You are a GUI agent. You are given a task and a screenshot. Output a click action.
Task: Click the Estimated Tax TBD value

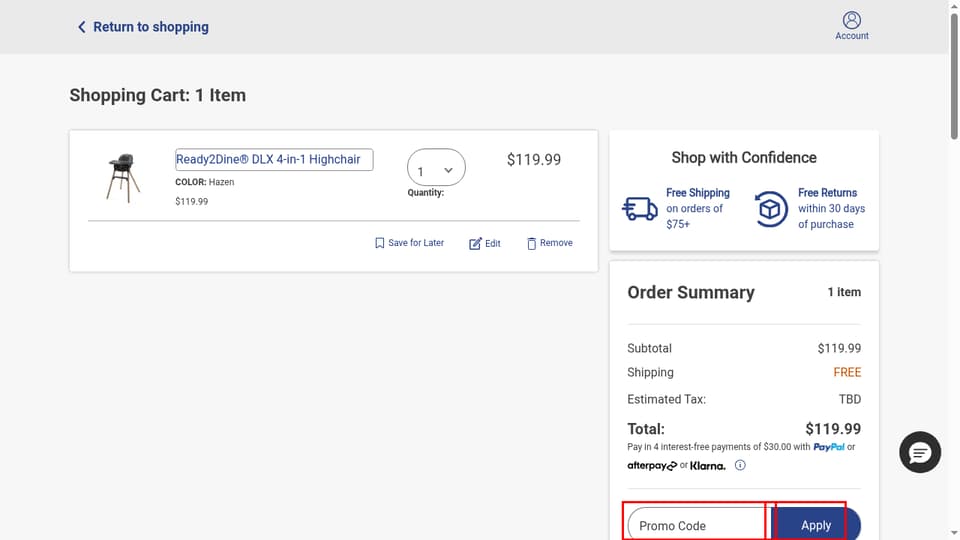click(x=850, y=399)
